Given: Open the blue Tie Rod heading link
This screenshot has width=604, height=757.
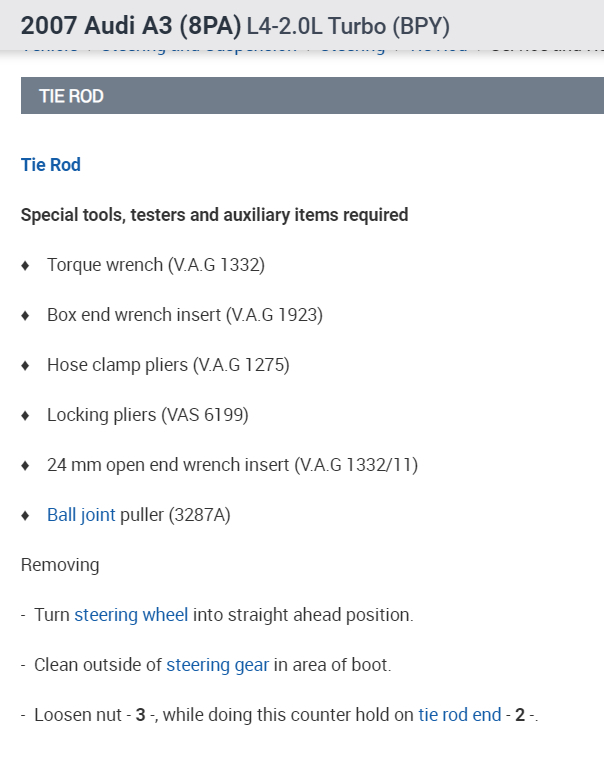Looking at the screenshot, I should 51,165.
